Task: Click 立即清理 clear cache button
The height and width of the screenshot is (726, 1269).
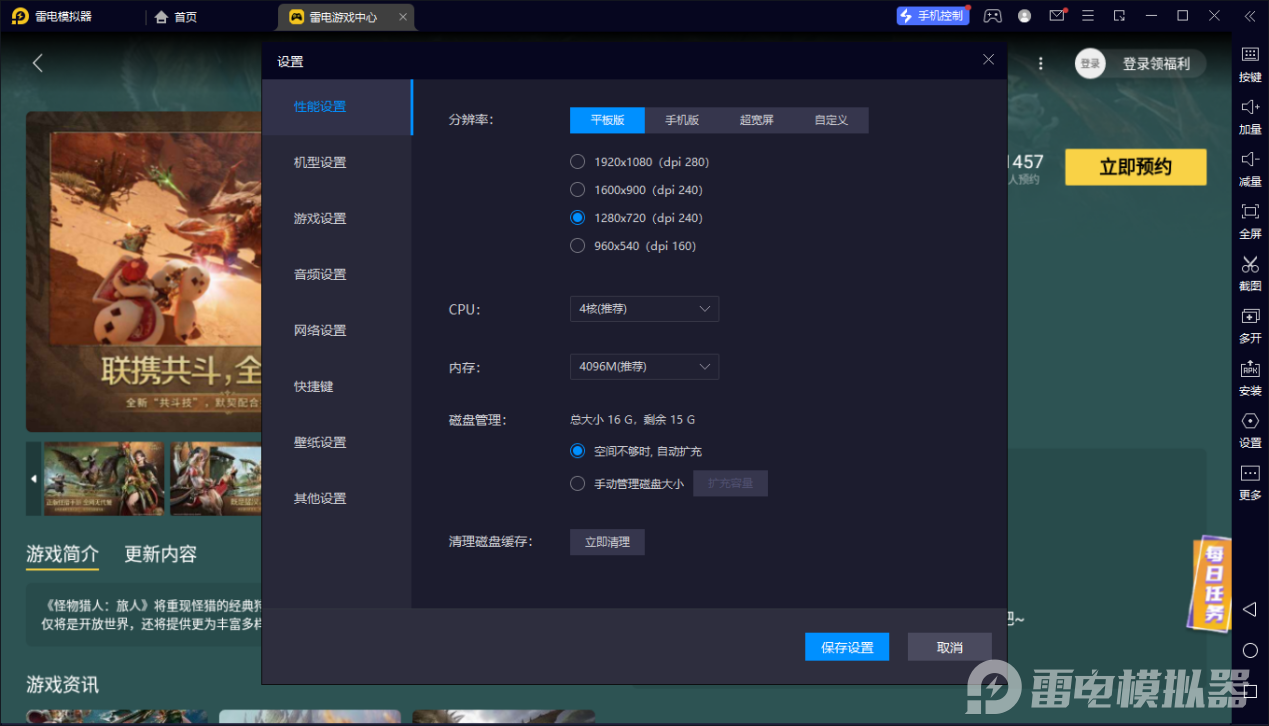Action: point(607,542)
